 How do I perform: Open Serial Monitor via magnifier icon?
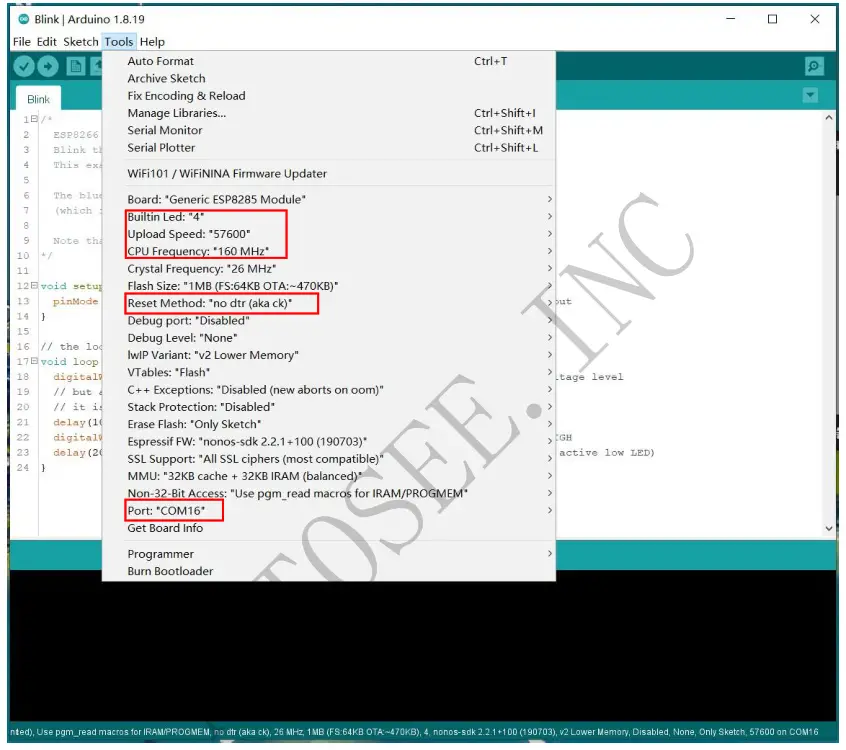tap(813, 65)
